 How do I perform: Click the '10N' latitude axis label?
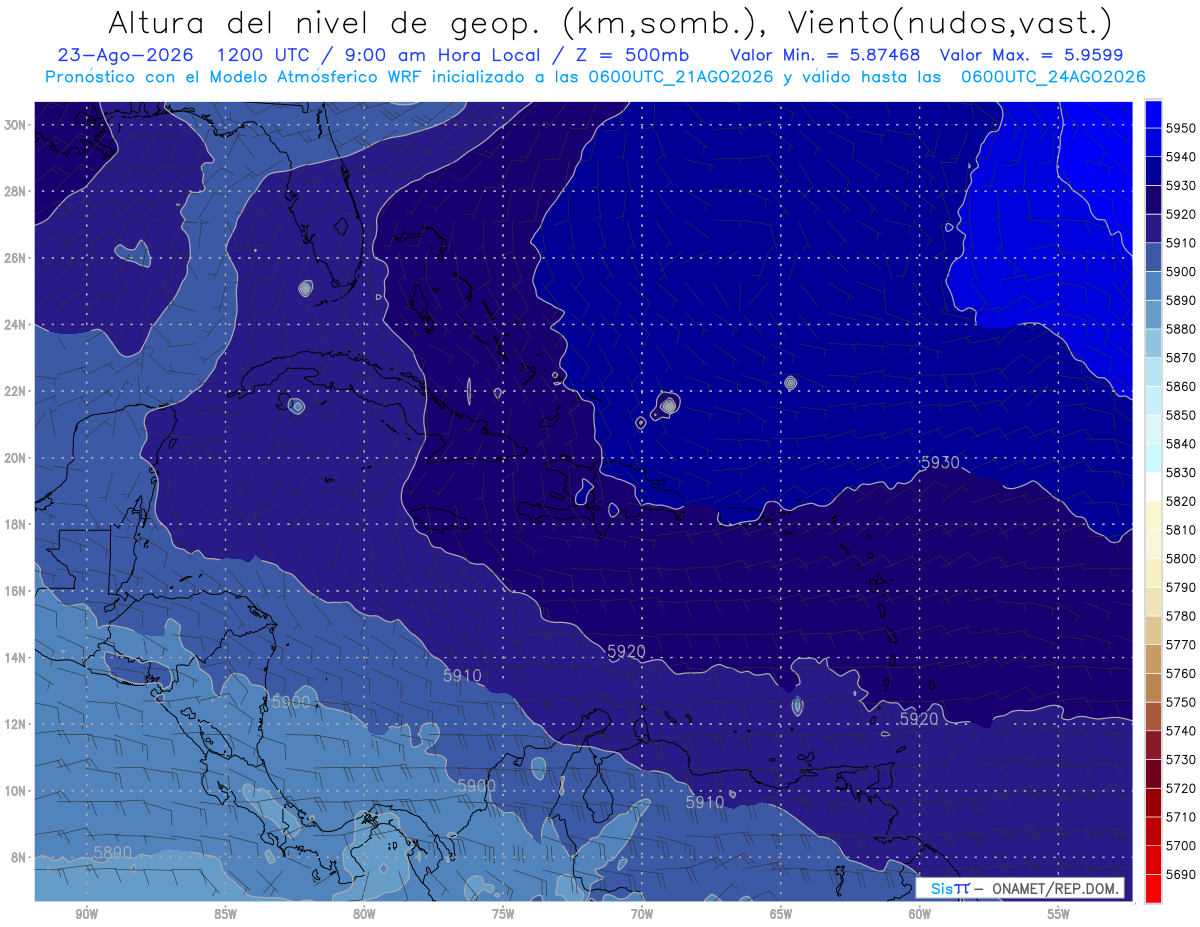tap(14, 791)
